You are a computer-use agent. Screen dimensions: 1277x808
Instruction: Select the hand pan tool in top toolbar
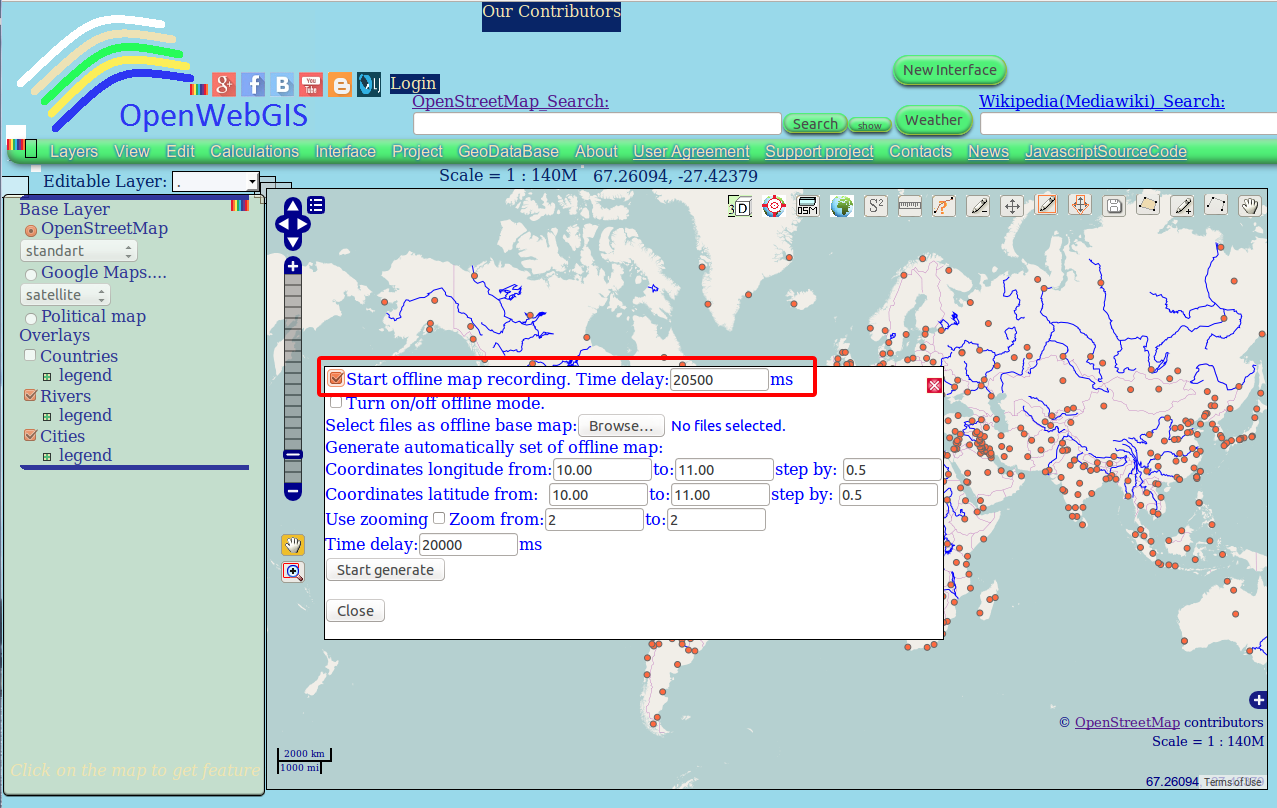tap(1250, 206)
